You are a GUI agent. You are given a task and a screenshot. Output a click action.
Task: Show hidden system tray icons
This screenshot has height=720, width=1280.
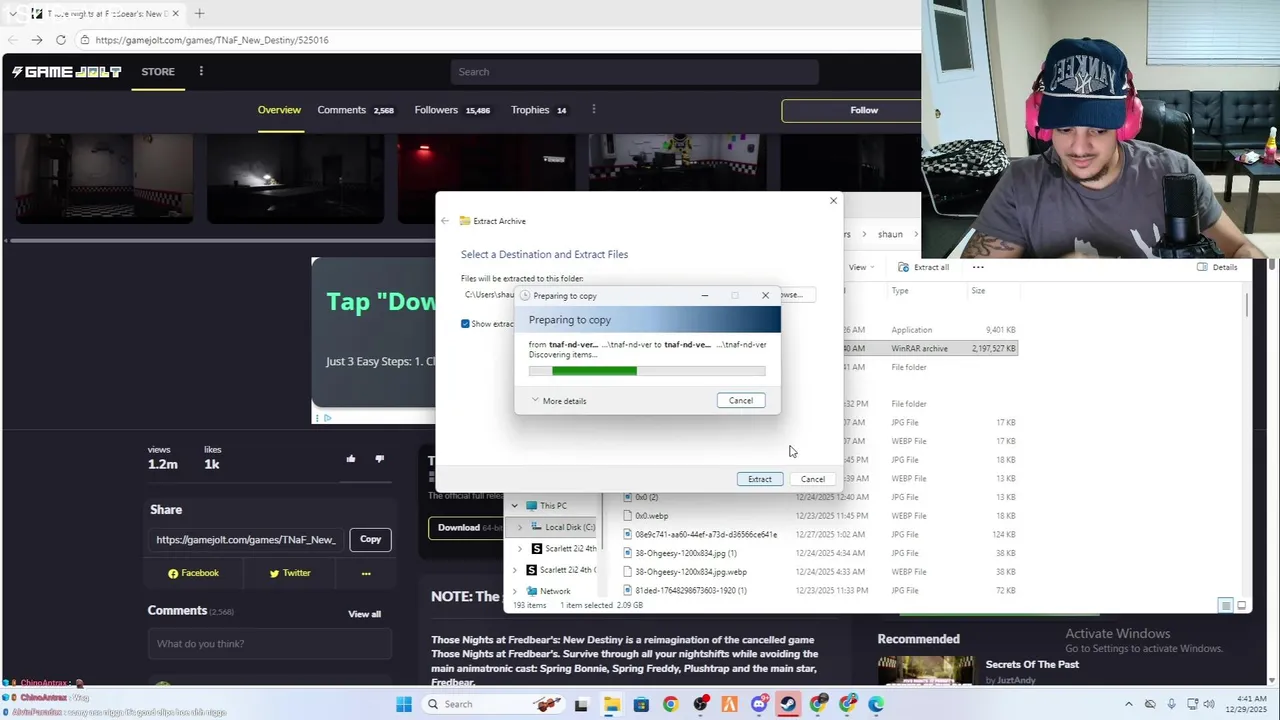coord(1129,704)
